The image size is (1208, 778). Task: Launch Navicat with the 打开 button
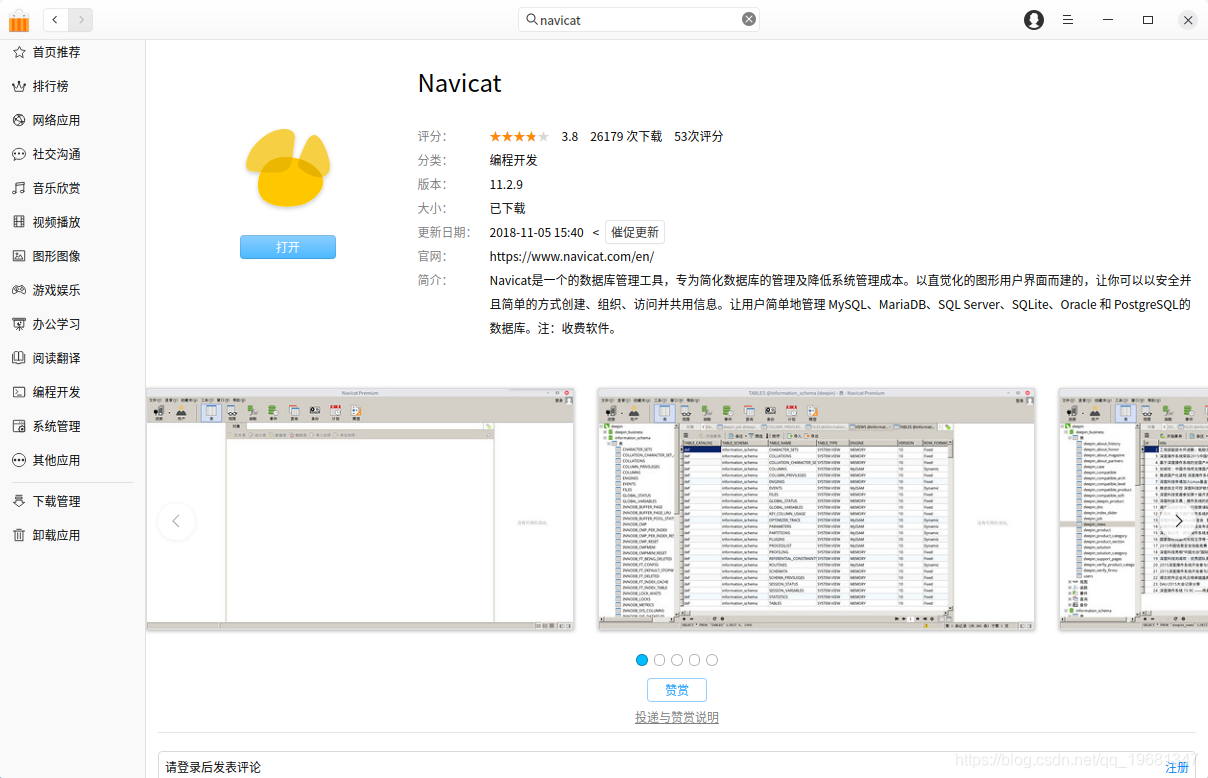(288, 247)
